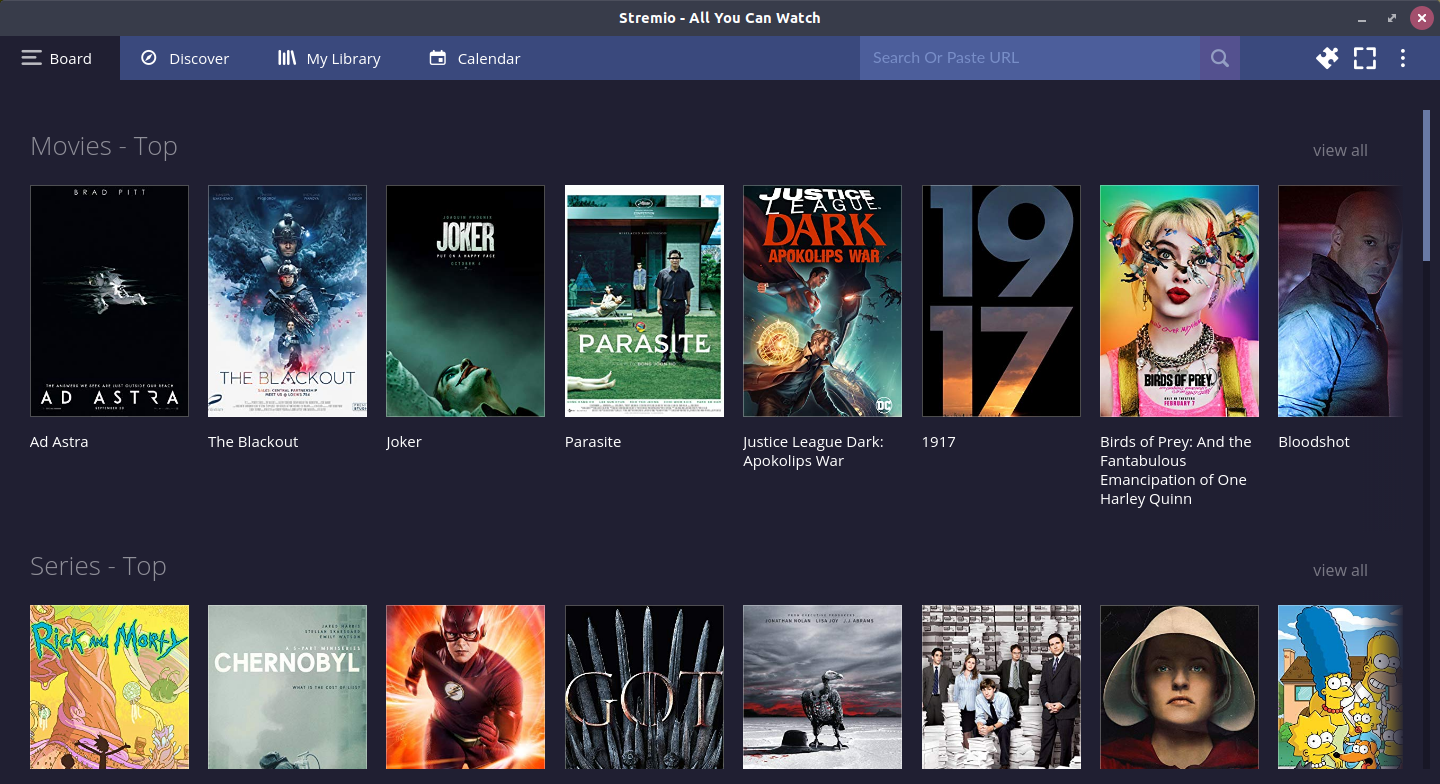Minimize the Stremio window
Viewport: 1440px width, 784px height.
pos(1361,19)
